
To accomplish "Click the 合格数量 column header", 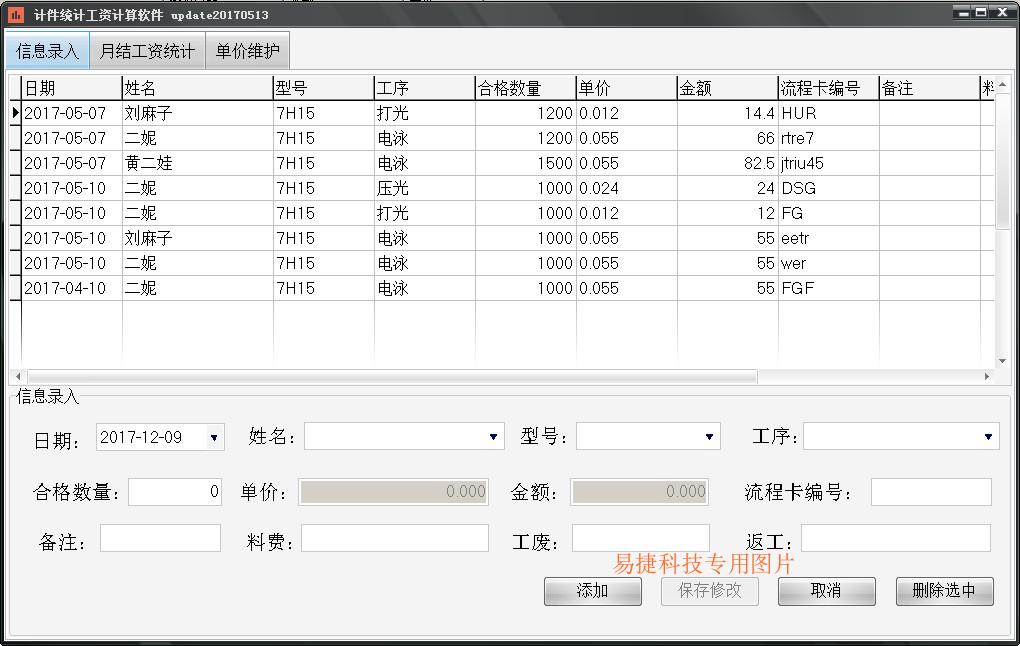I will click(526, 88).
